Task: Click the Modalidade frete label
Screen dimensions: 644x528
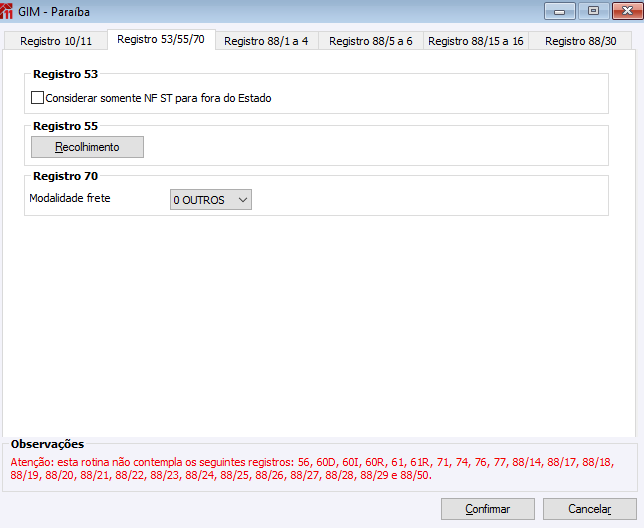Action: pyautogui.click(x=70, y=198)
